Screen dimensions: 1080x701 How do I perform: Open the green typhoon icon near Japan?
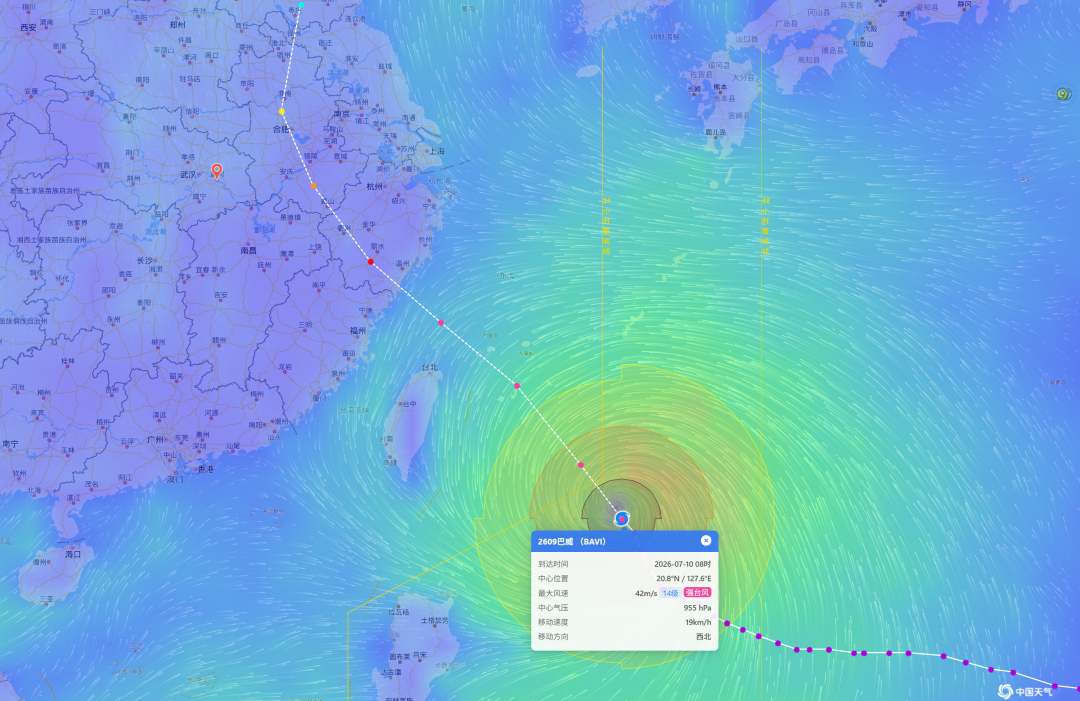pos(1063,94)
